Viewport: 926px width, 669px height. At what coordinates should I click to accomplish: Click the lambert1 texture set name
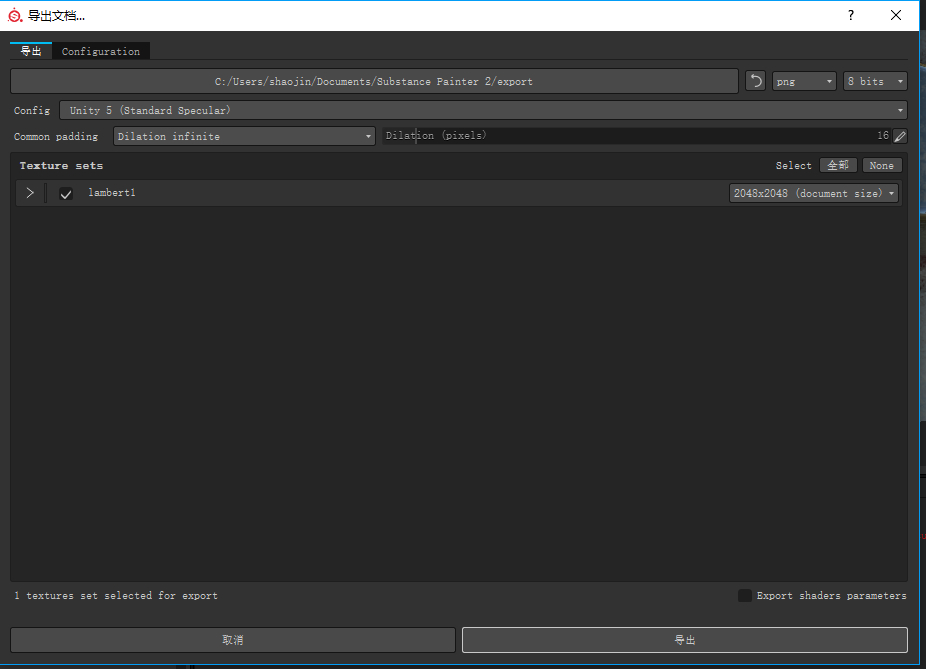click(112, 192)
